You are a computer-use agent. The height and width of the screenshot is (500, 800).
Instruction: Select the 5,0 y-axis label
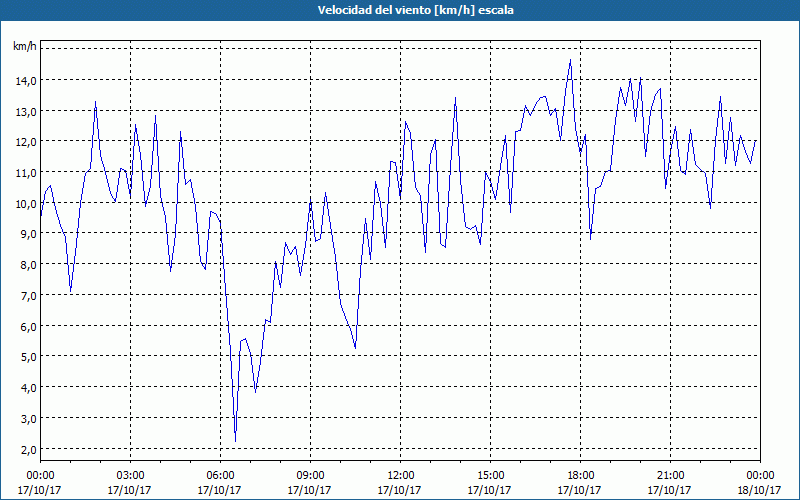tap(28, 357)
